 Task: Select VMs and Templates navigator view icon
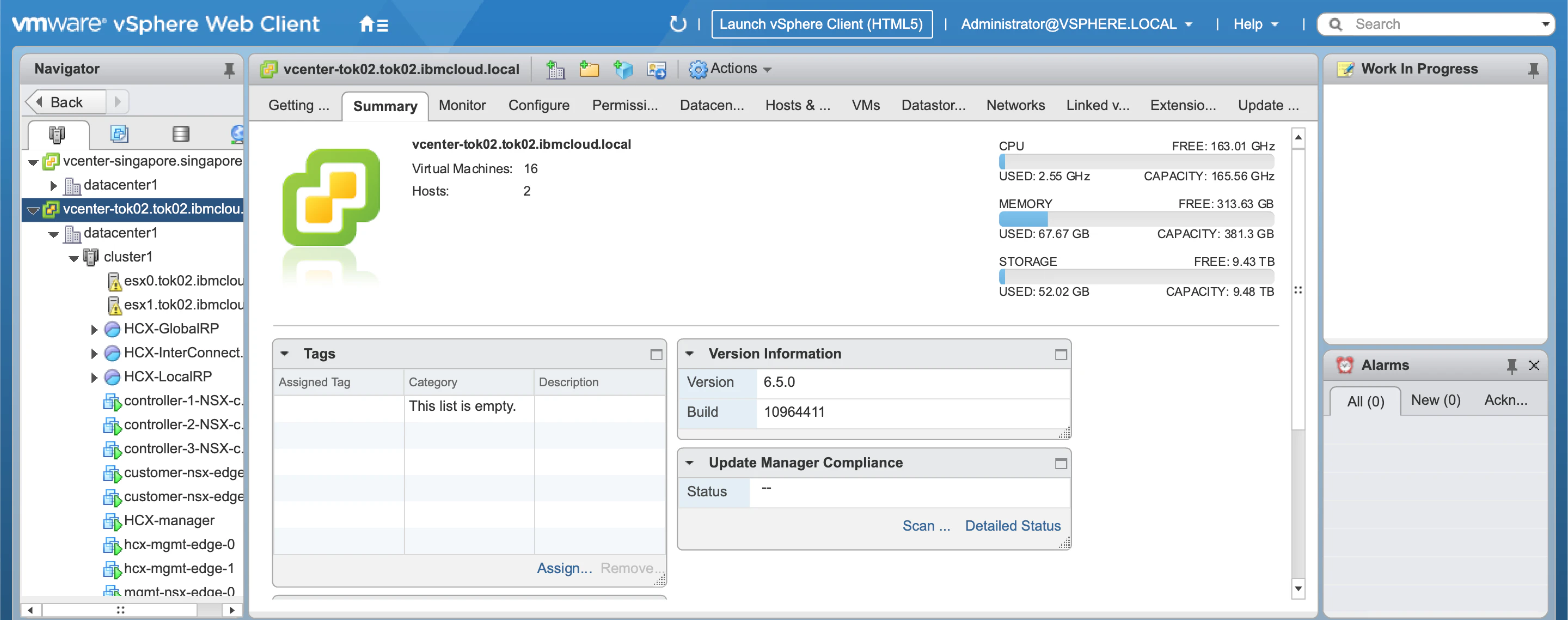tap(119, 134)
